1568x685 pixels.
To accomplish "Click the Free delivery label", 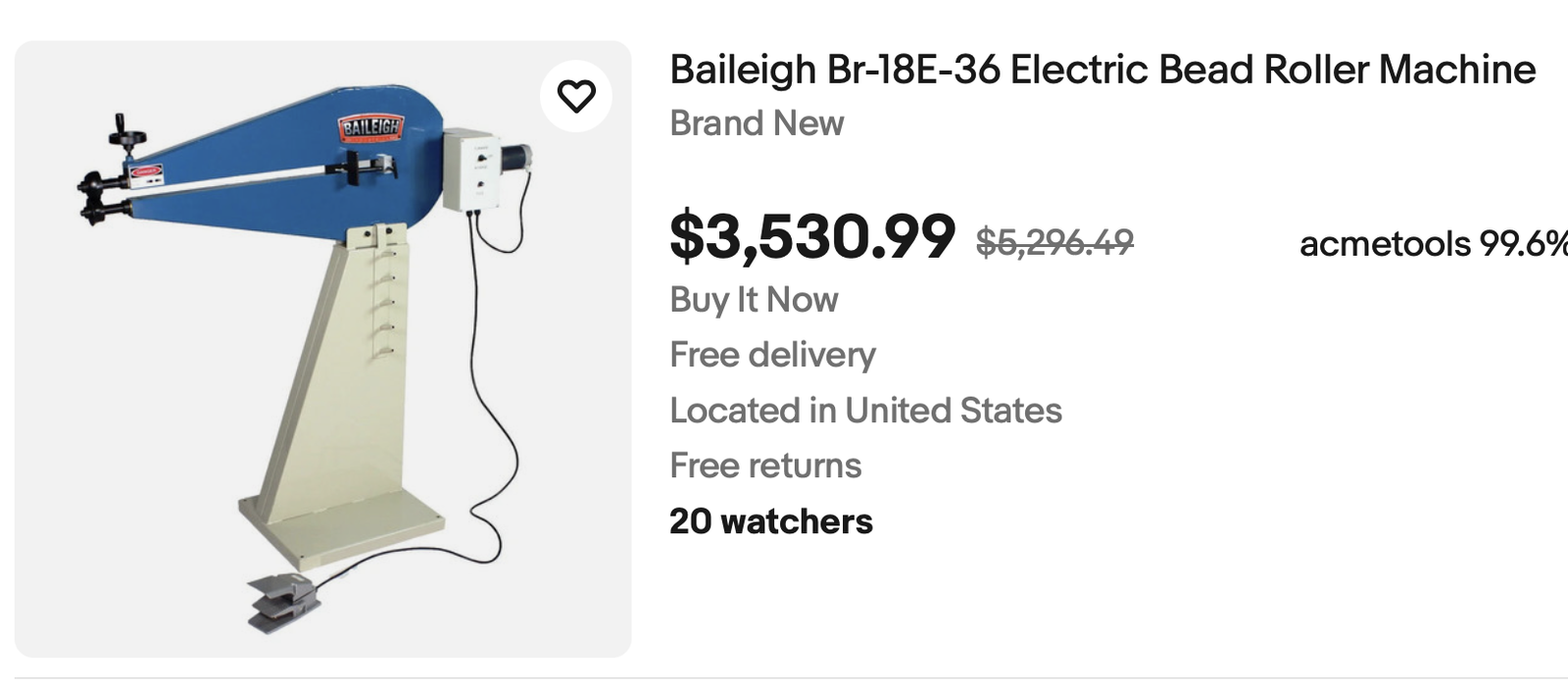I will tap(772, 355).
